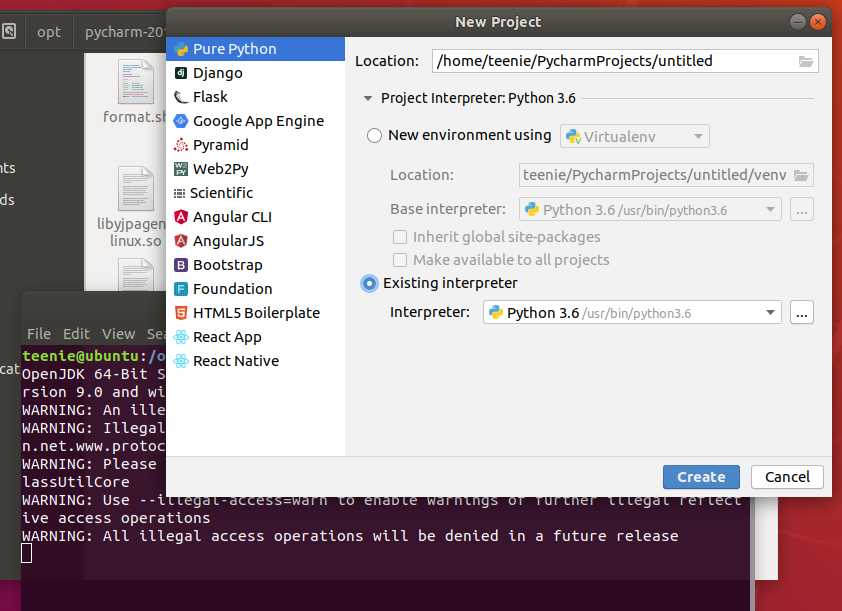Choose the Django project icon
Screen dimensions: 842x611
pos(181,73)
